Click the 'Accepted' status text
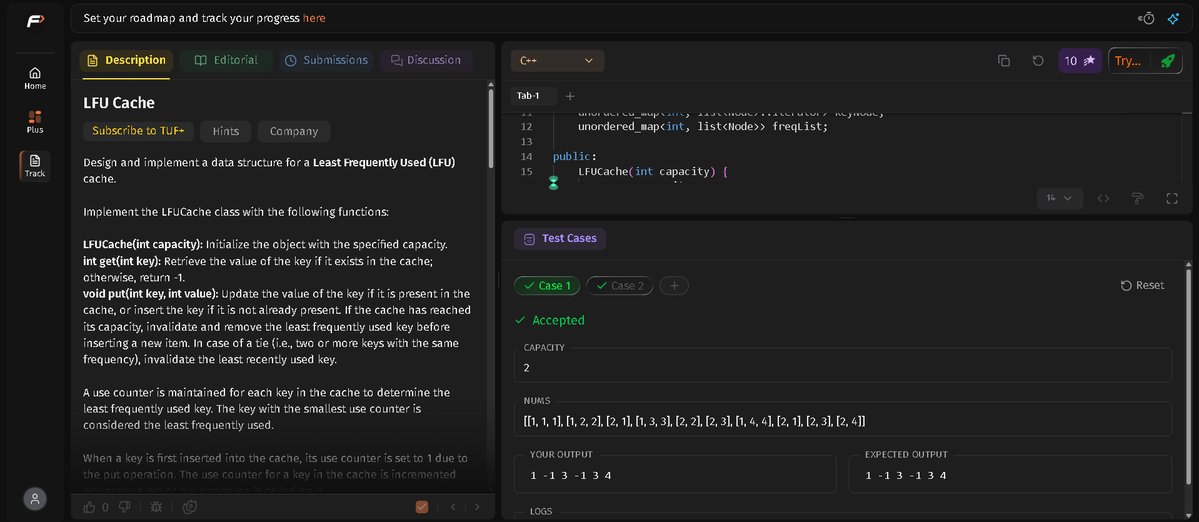Image resolution: width=1199 pixels, height=522 pixels. point(558,320)
